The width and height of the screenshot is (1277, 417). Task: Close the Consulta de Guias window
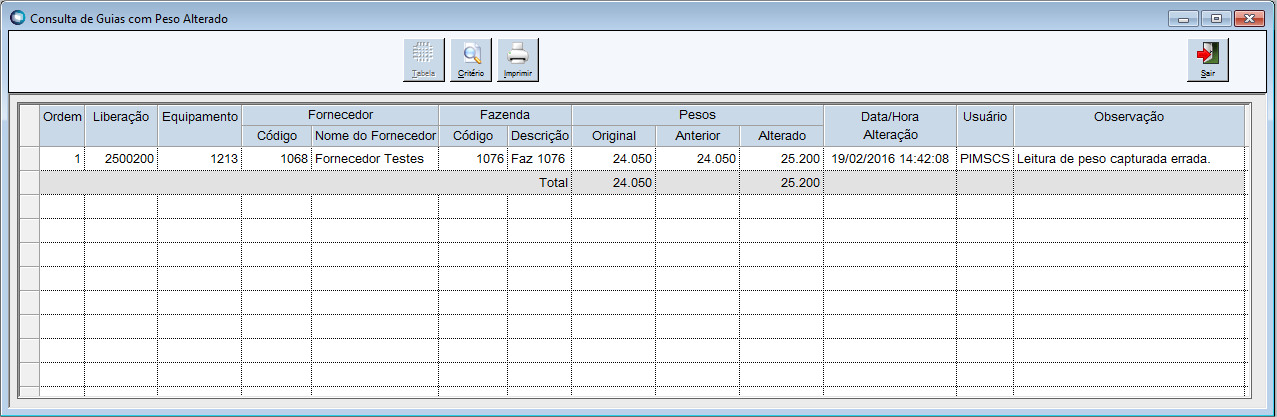(1249, 18)
